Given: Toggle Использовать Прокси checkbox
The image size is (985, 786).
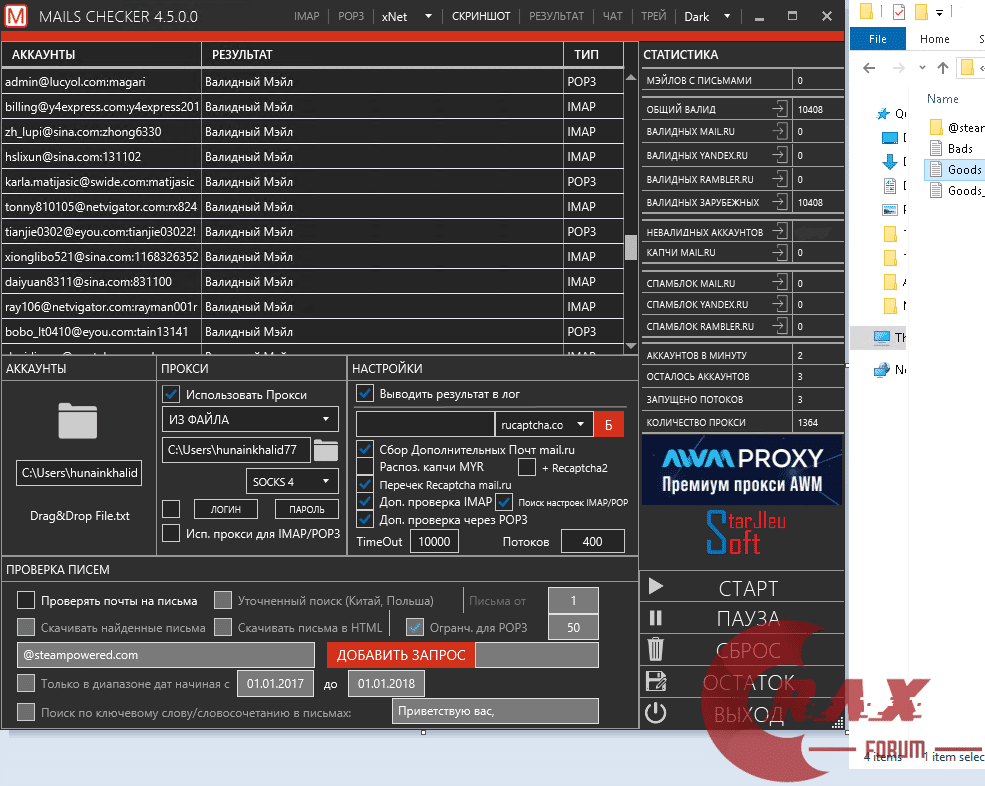Looking at the screenshot, I should (171, 393).
